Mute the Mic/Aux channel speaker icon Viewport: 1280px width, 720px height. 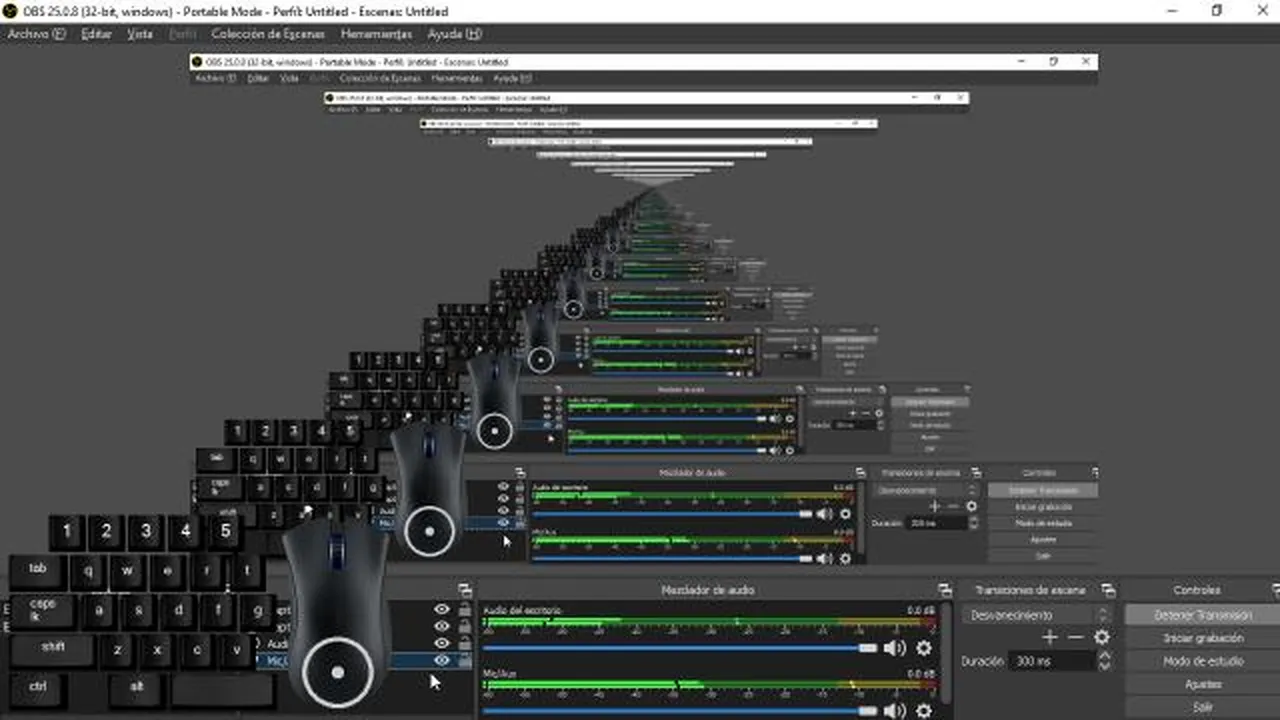tap(894, 711)
